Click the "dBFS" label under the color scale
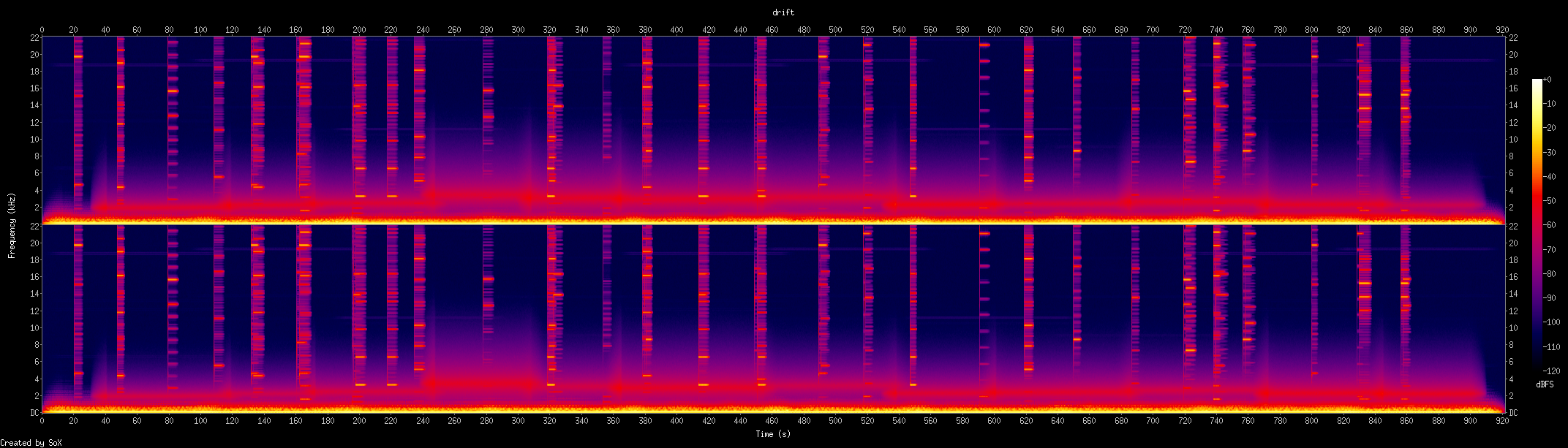1568x448 pixels. pos(1545,384)
